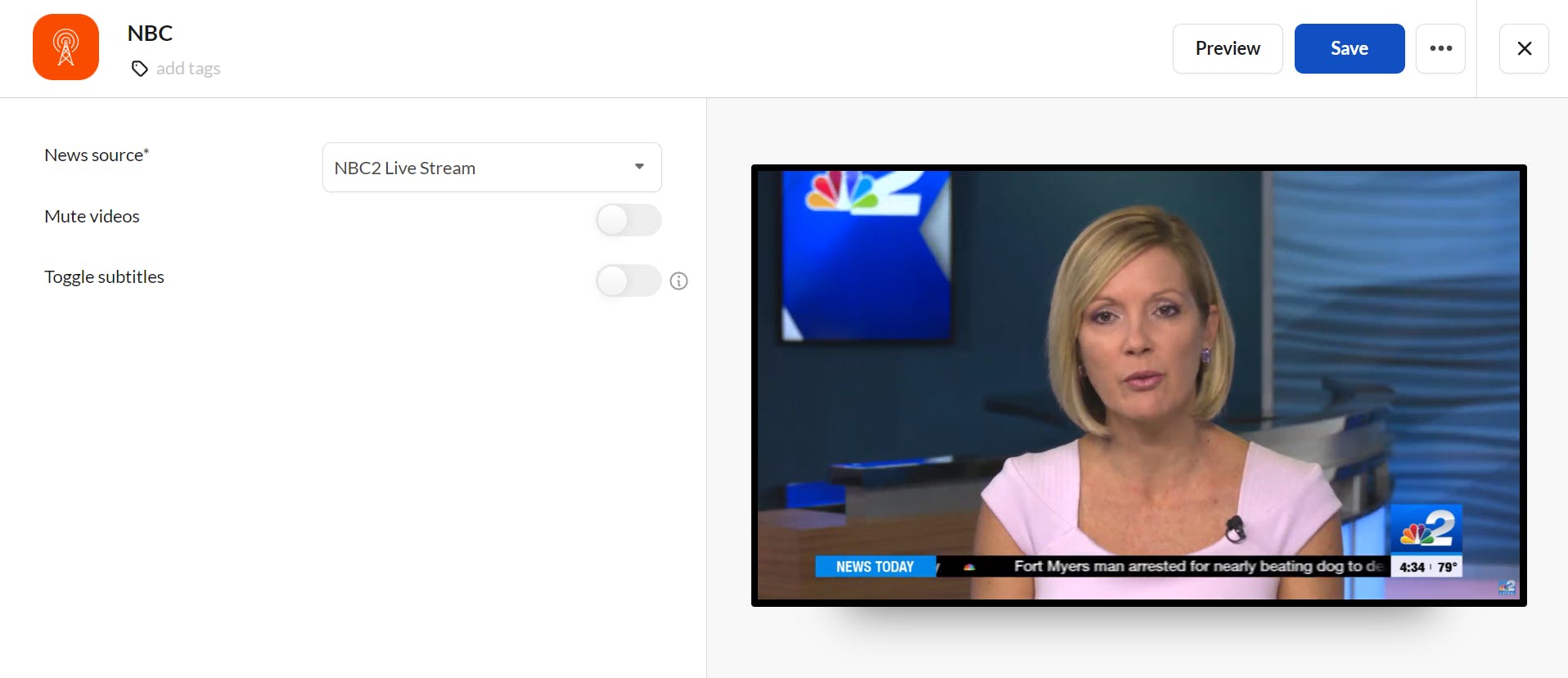Viewport: 1568px width, 678px height.
Task: Open the Preview of the app
Action: tap(1228, 48)
